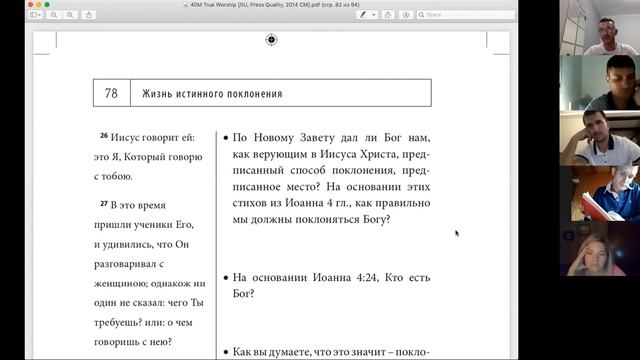Focus the Preview search field
This screenshot has height=360, width=640.
466,15
